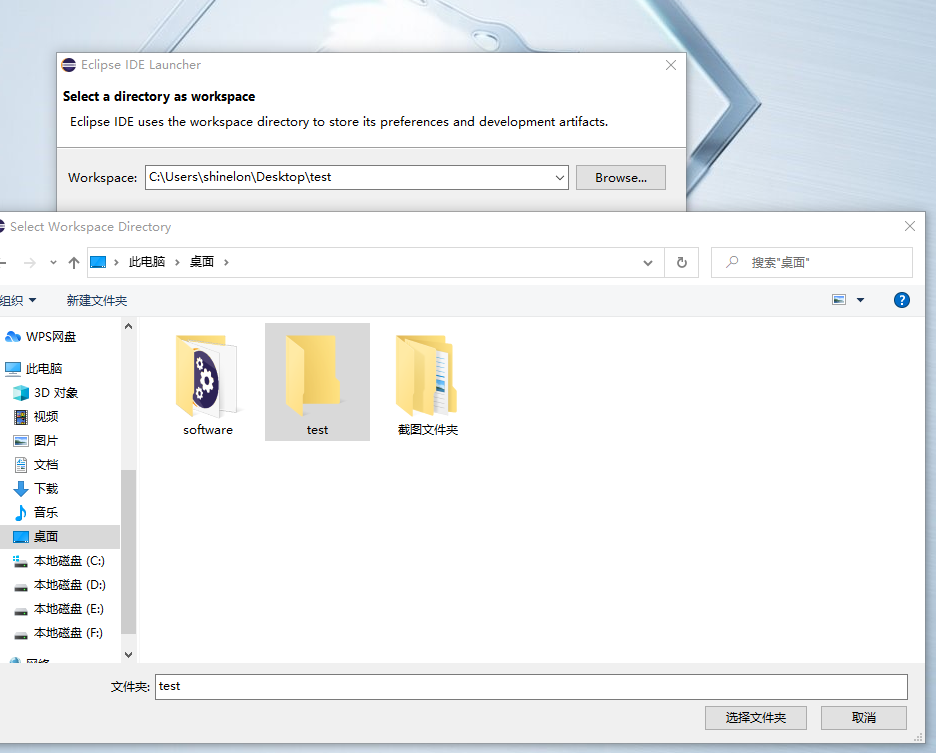The image size is (936, 753).
Task: Select 3D 对象 in the sidebar
Action: (x=46, y=393)
